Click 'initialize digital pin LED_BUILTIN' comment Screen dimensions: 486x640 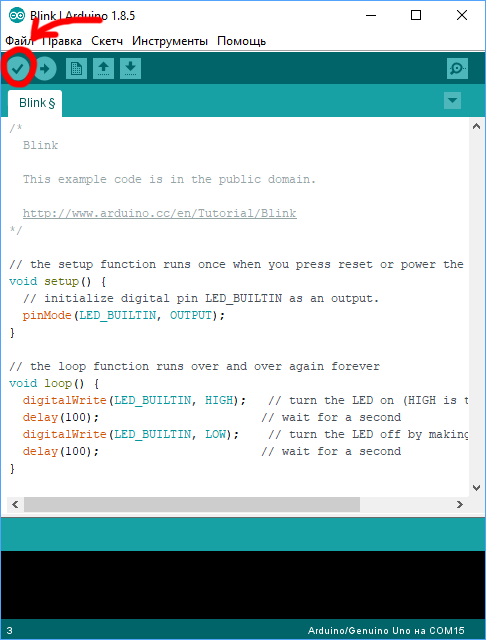pyautogui.click(x=201, y=298)
